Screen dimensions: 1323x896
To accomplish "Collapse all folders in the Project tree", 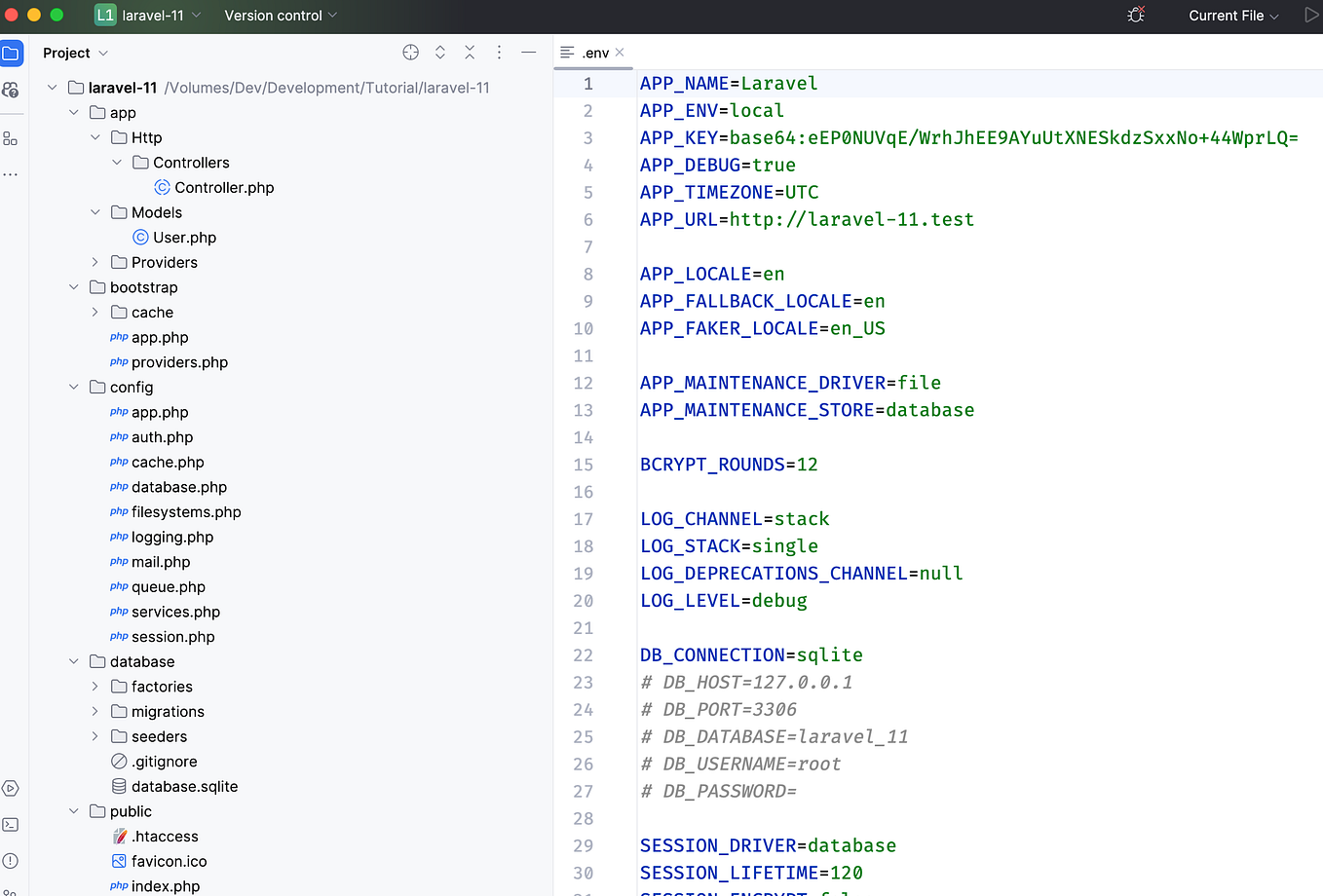I will coord(470,52).
